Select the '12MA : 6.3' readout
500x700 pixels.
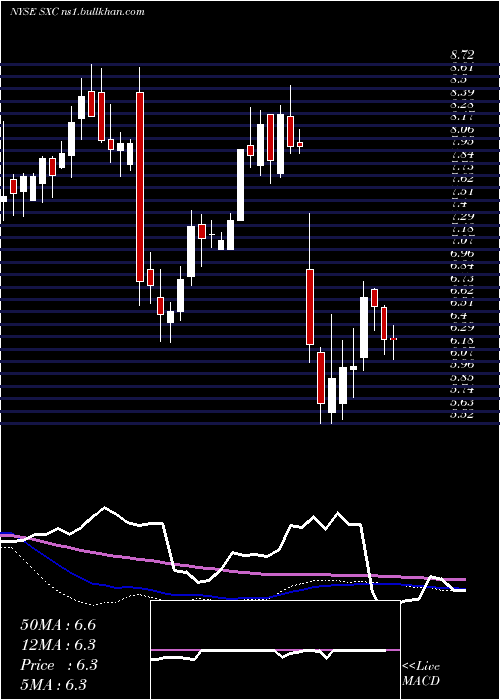[x=58, y=645]
